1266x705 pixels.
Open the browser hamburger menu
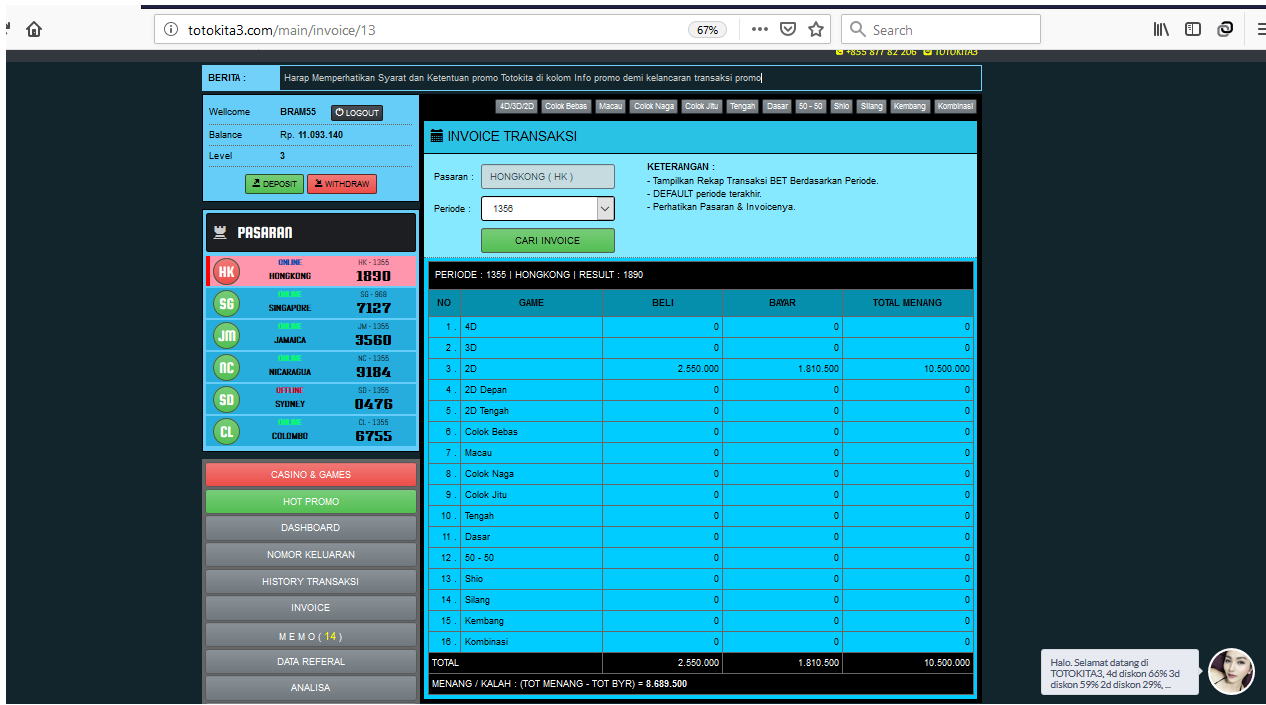coord(1257,29)
